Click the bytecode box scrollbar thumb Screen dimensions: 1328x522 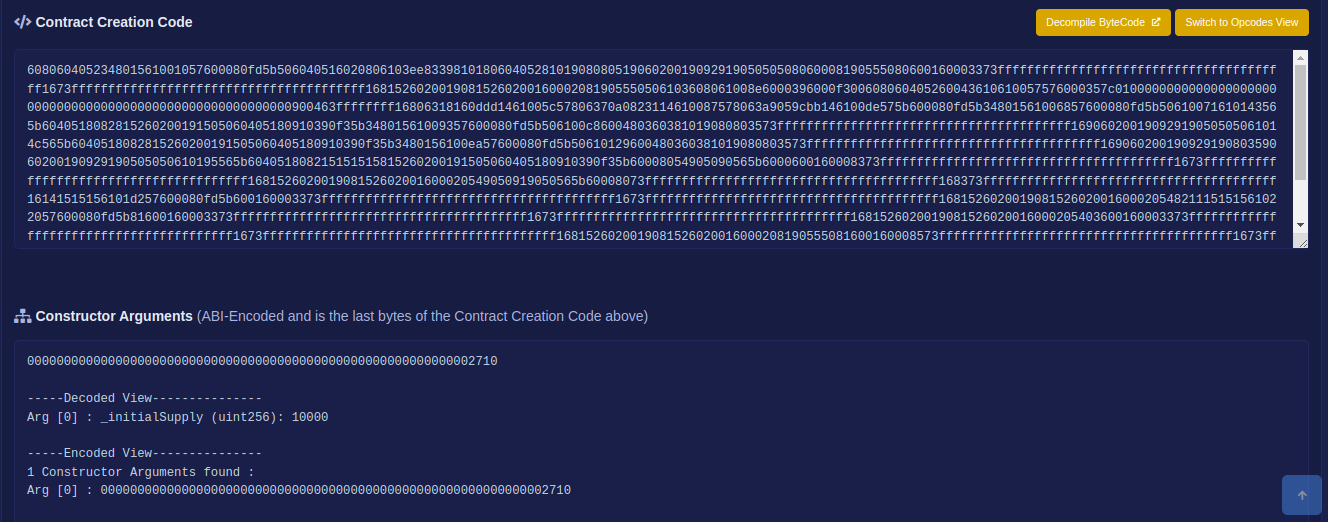[1300, 122]
